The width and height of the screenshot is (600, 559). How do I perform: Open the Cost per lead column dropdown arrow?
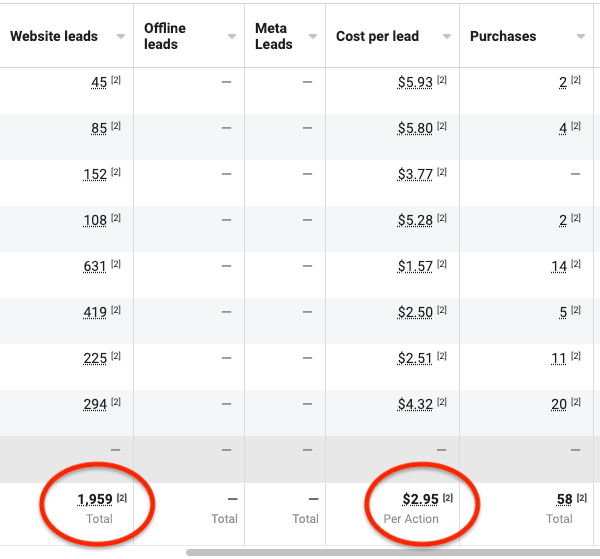447,37
